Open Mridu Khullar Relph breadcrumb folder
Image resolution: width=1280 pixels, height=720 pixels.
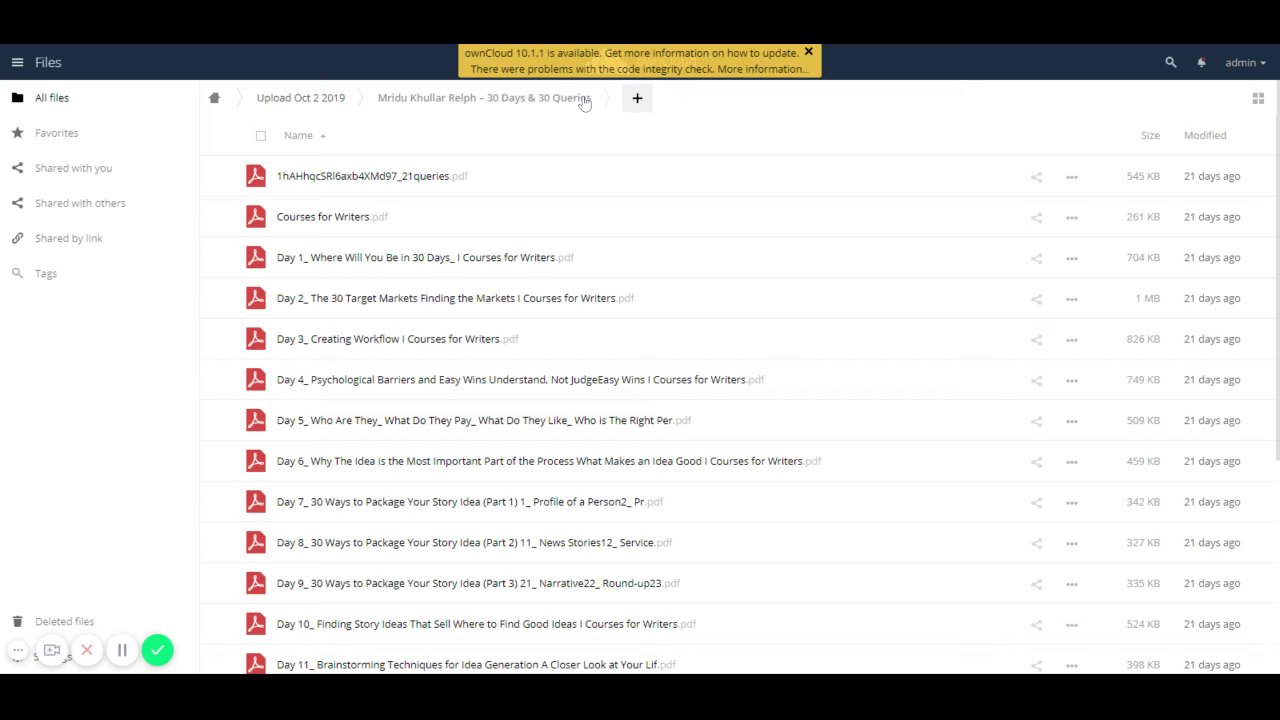(484, 98)
